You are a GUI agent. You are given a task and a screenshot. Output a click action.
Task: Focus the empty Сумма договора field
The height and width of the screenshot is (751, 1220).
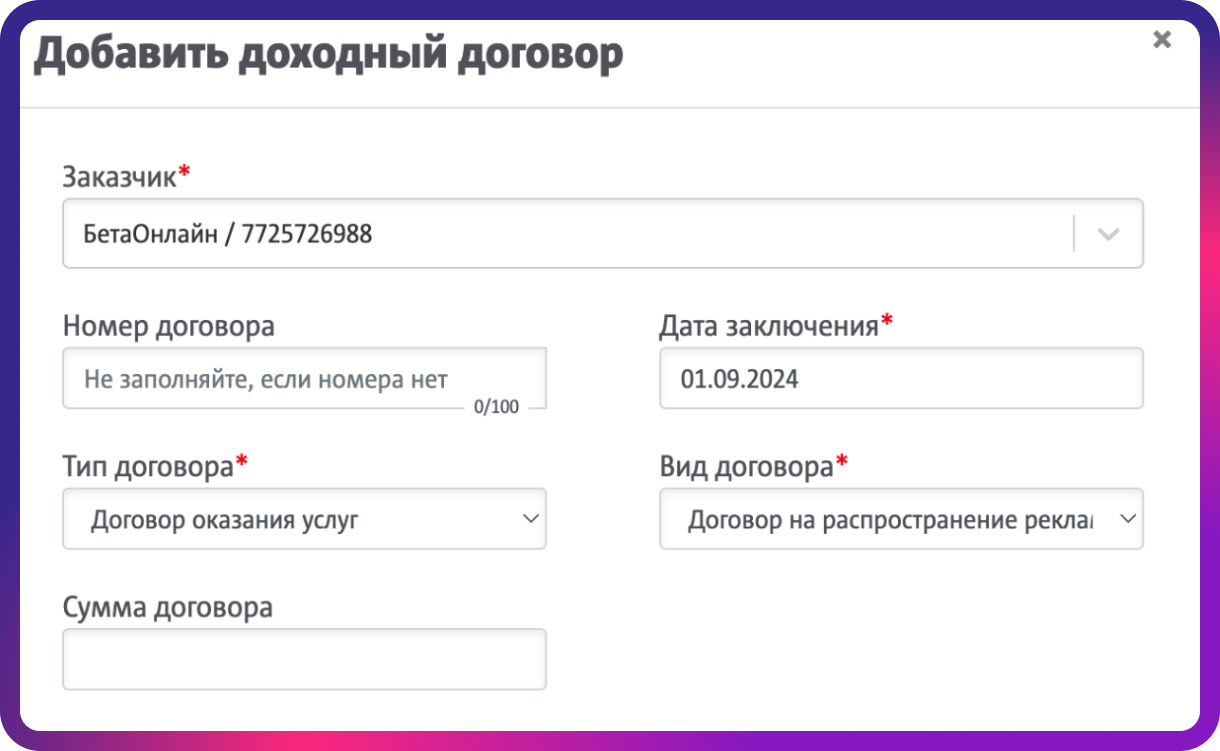304,659
